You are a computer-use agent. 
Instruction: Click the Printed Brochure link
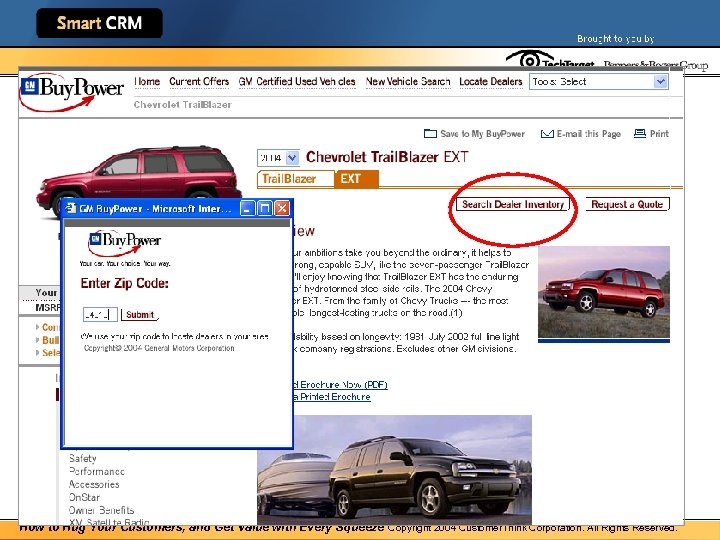[x=332, y=397]
